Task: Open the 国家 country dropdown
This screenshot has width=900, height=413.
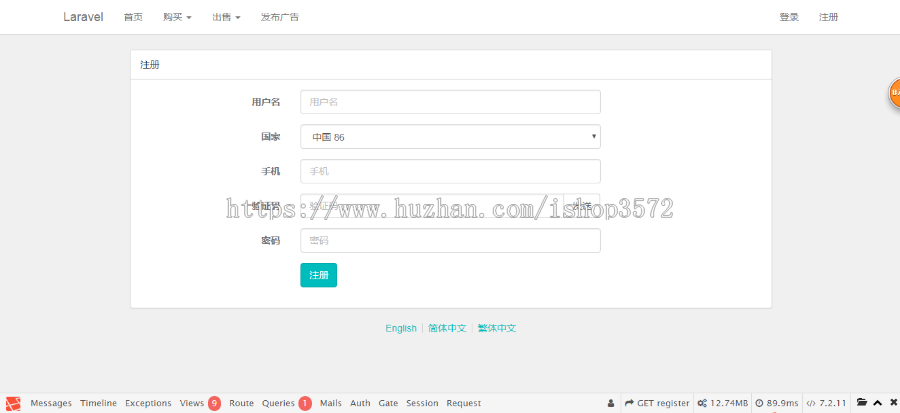Action: (450, 137)
